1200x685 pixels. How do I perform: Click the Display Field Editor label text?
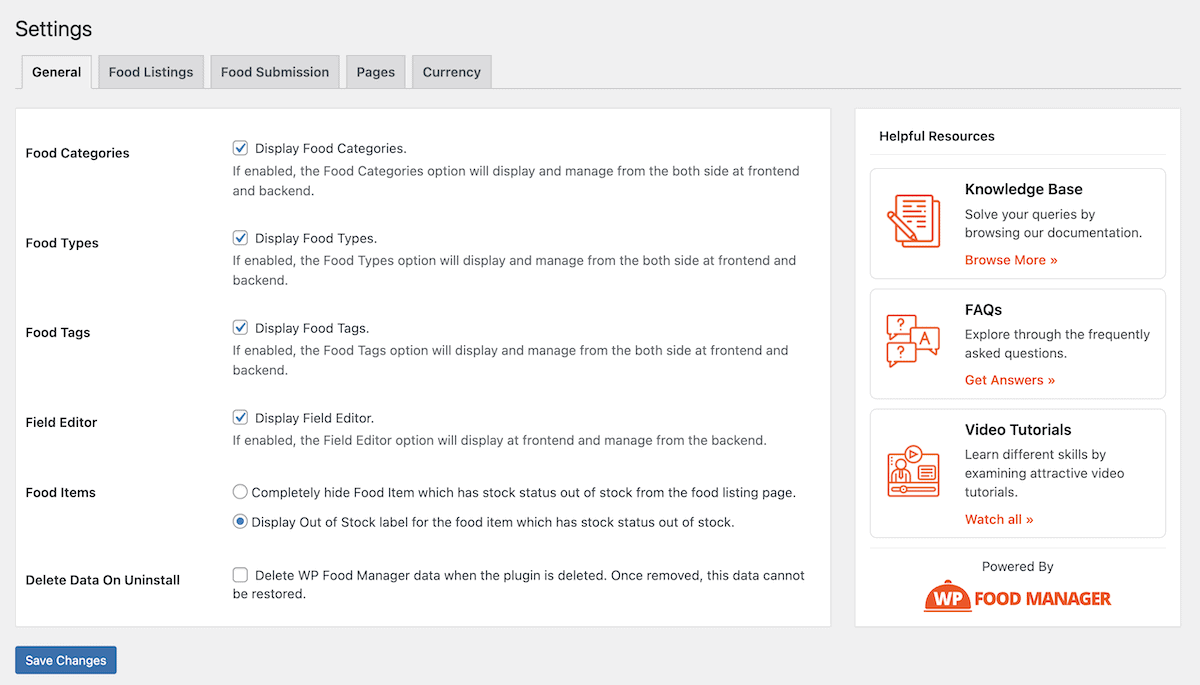[314, 418]
